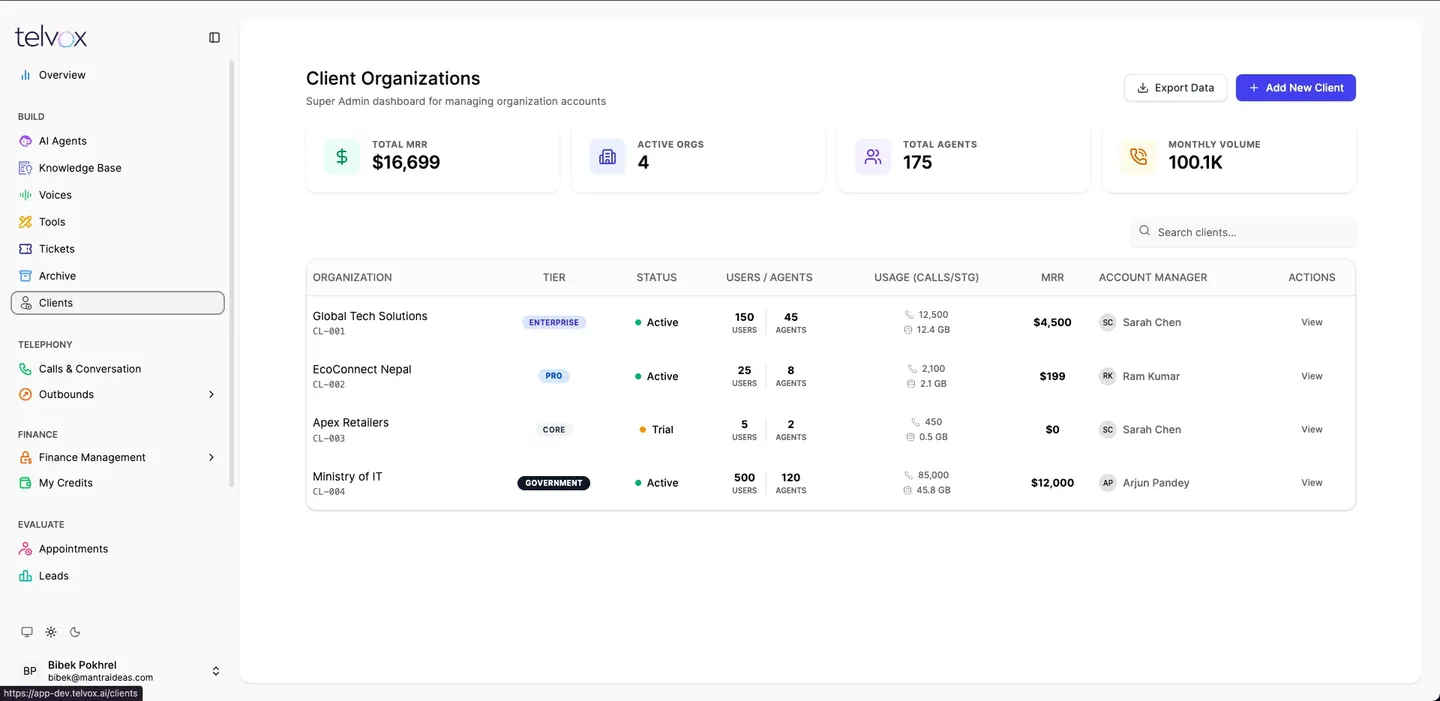Click the Total MRR dollar icon
The height and width of the screenshot is (701, 1440).
coord(342,157)
